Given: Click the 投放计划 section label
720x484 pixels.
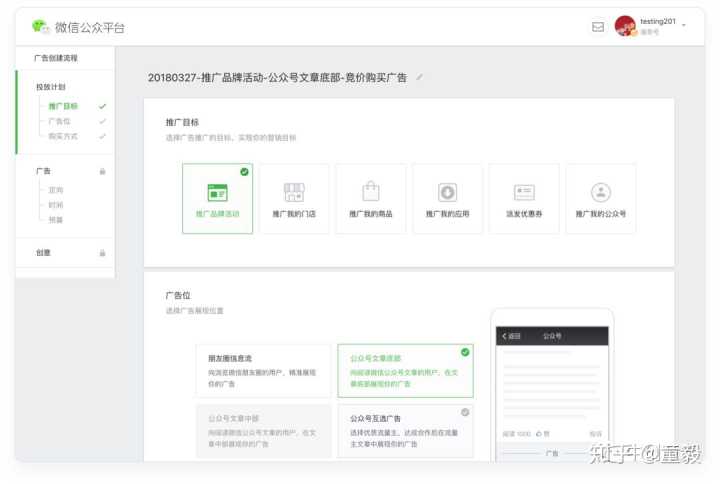Looking at the screenshot, I should click(51, 87).
